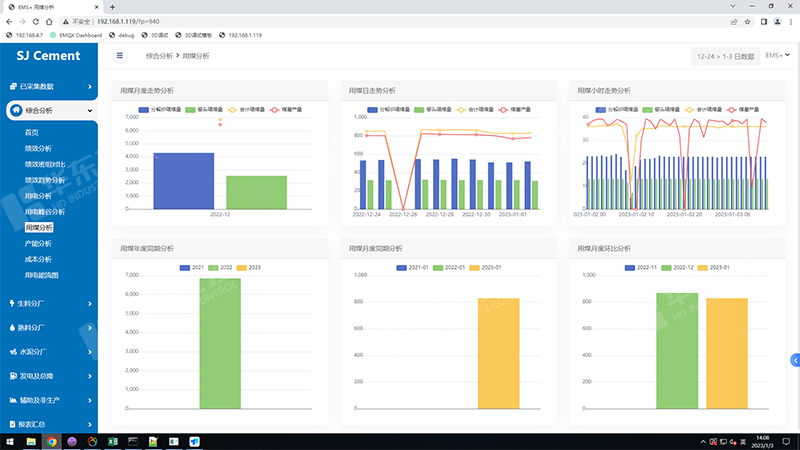Viewport: 800px width, 450px height.
Task: Select 绩效分析 in the sidebar menu
Action: [38, 148]
